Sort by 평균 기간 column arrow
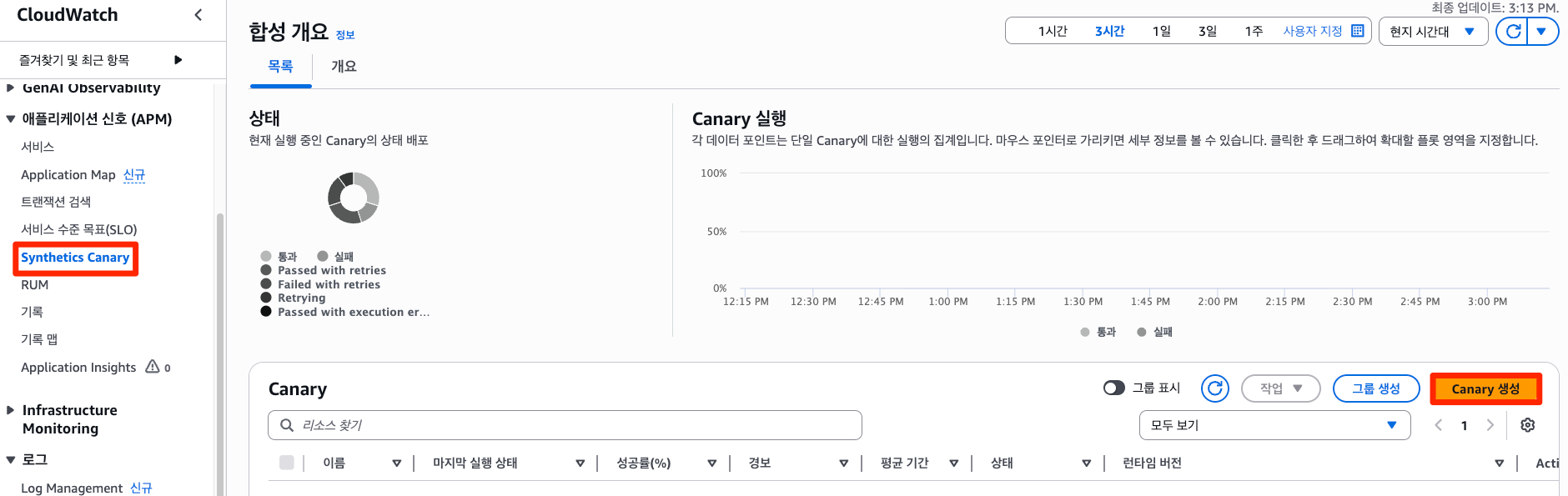The height and width of the screenshot is (496, 1568). point(953,463)
